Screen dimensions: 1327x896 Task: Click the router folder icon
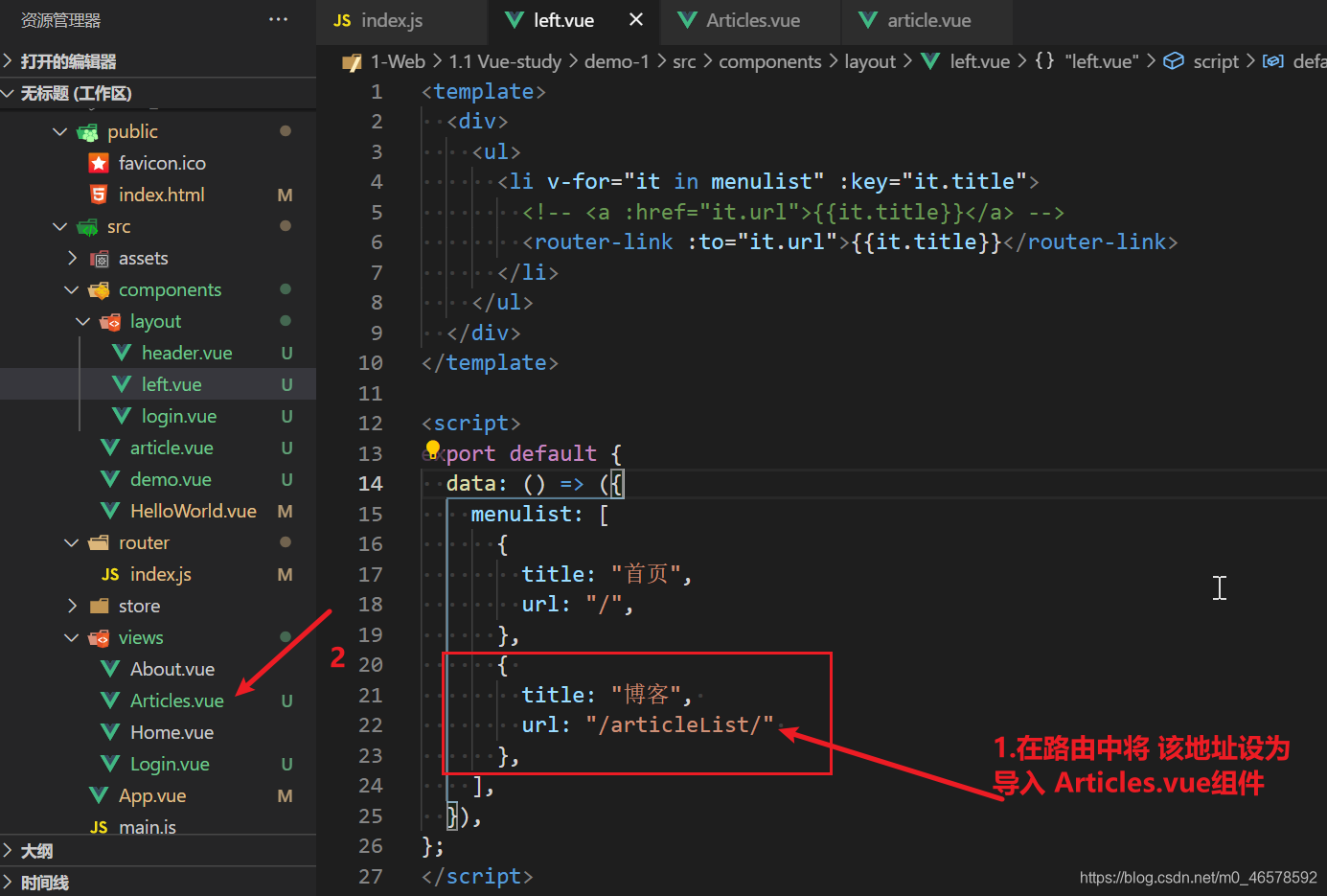tap(99, 542)
